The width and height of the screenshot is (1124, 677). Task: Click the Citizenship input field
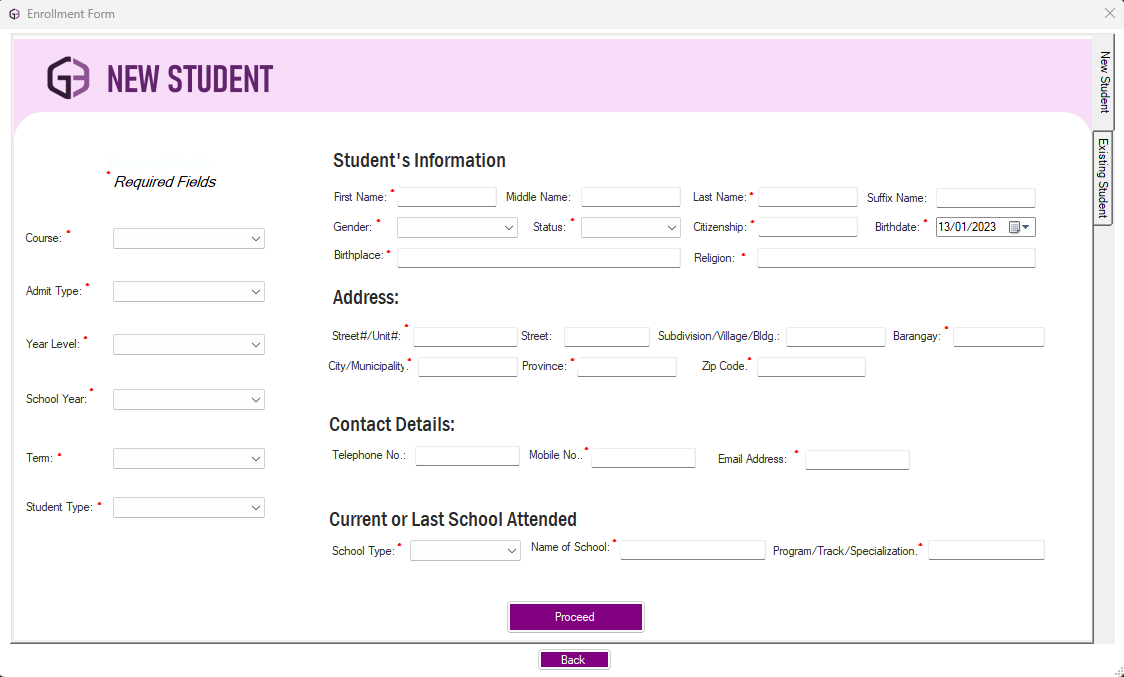[808, 227]
